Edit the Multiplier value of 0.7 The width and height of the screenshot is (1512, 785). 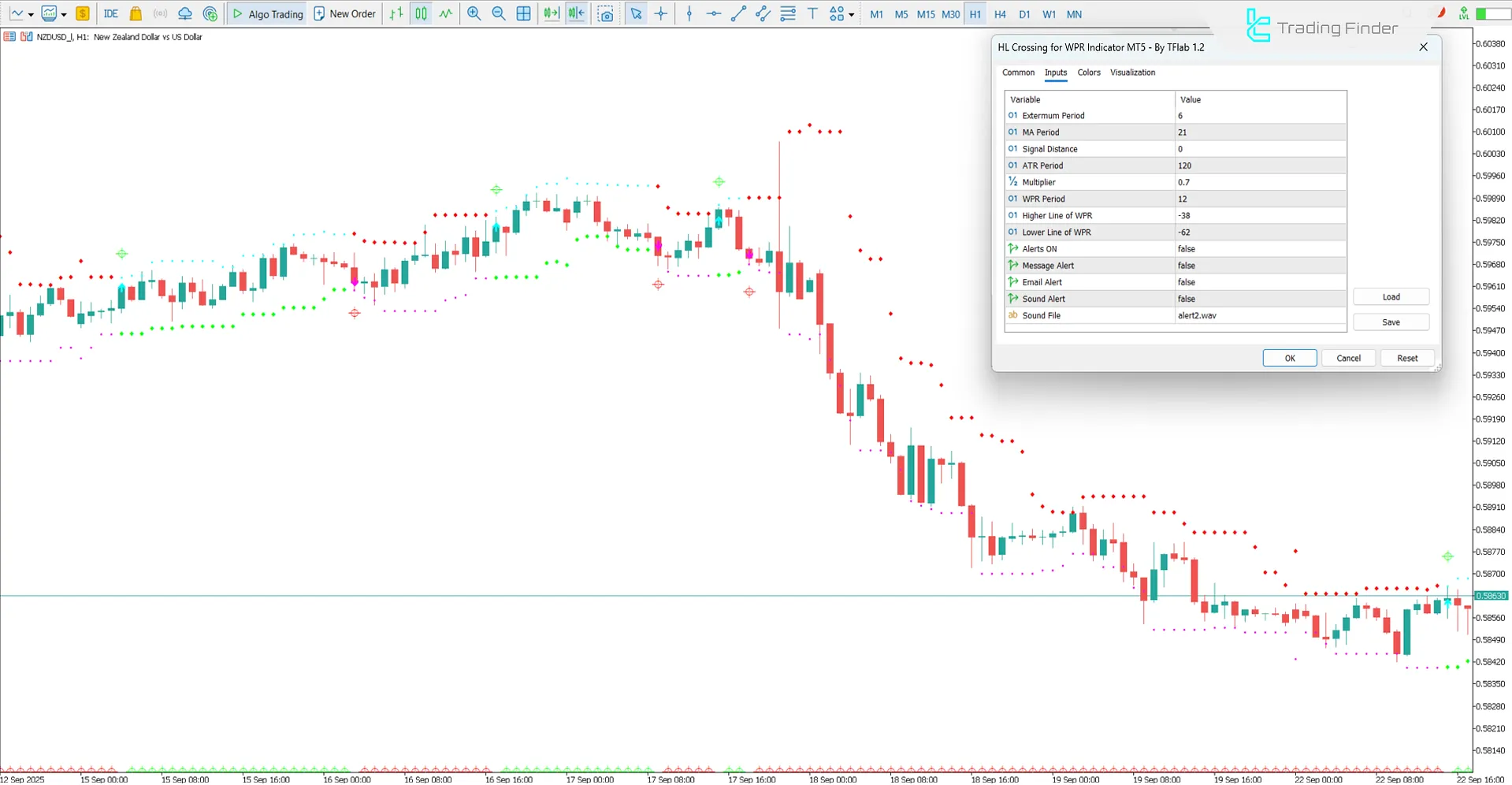tap(1258, 182)
